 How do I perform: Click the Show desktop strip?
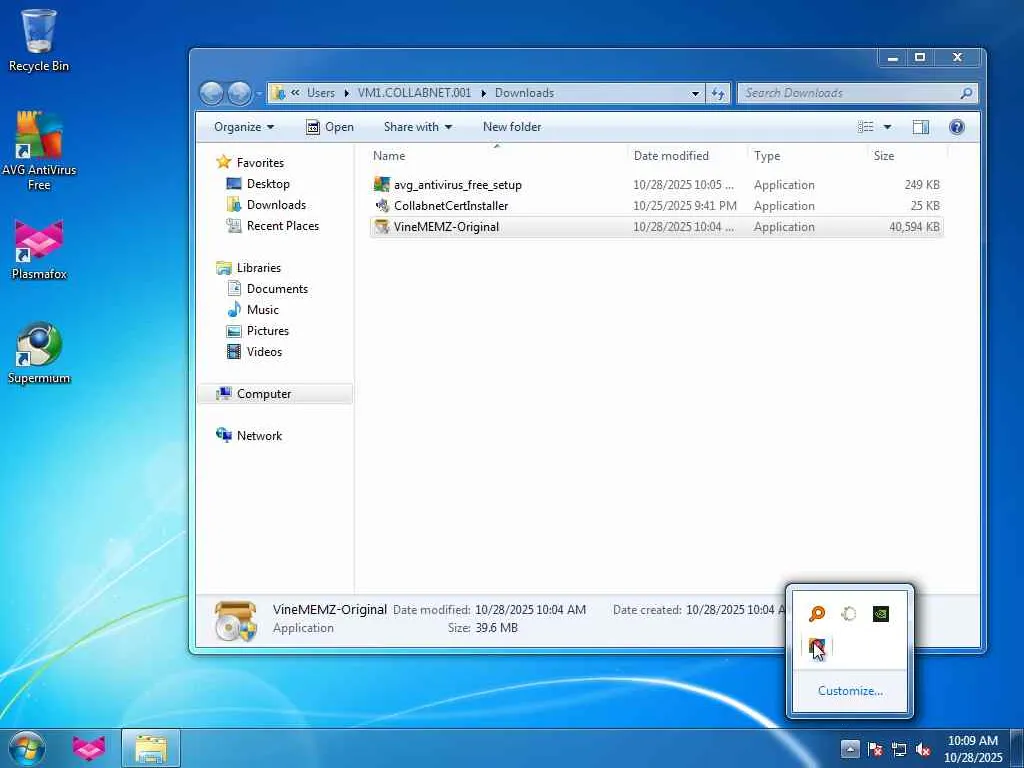(x=1017, y=749)
